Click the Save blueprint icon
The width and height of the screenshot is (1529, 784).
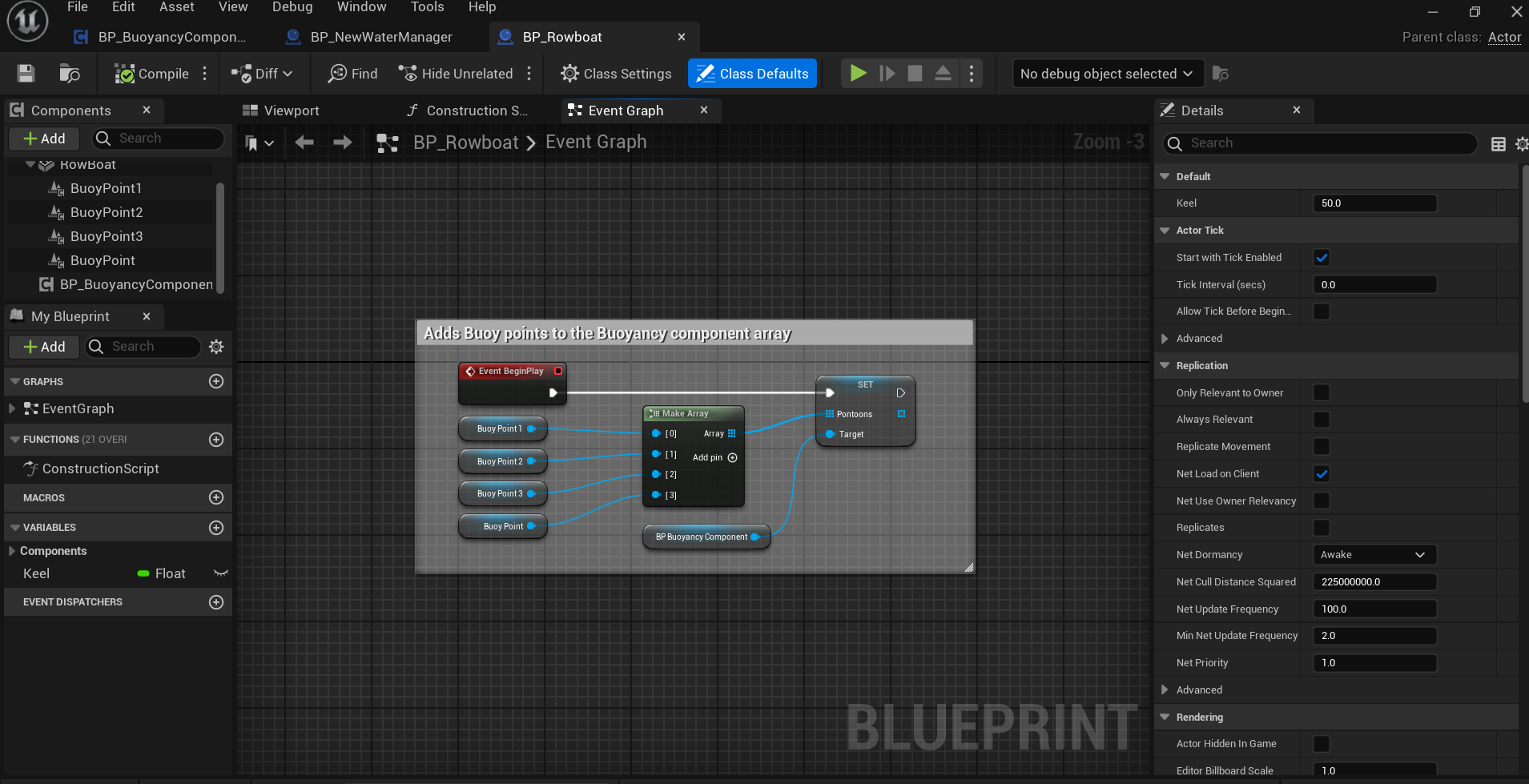coord(26,74)
